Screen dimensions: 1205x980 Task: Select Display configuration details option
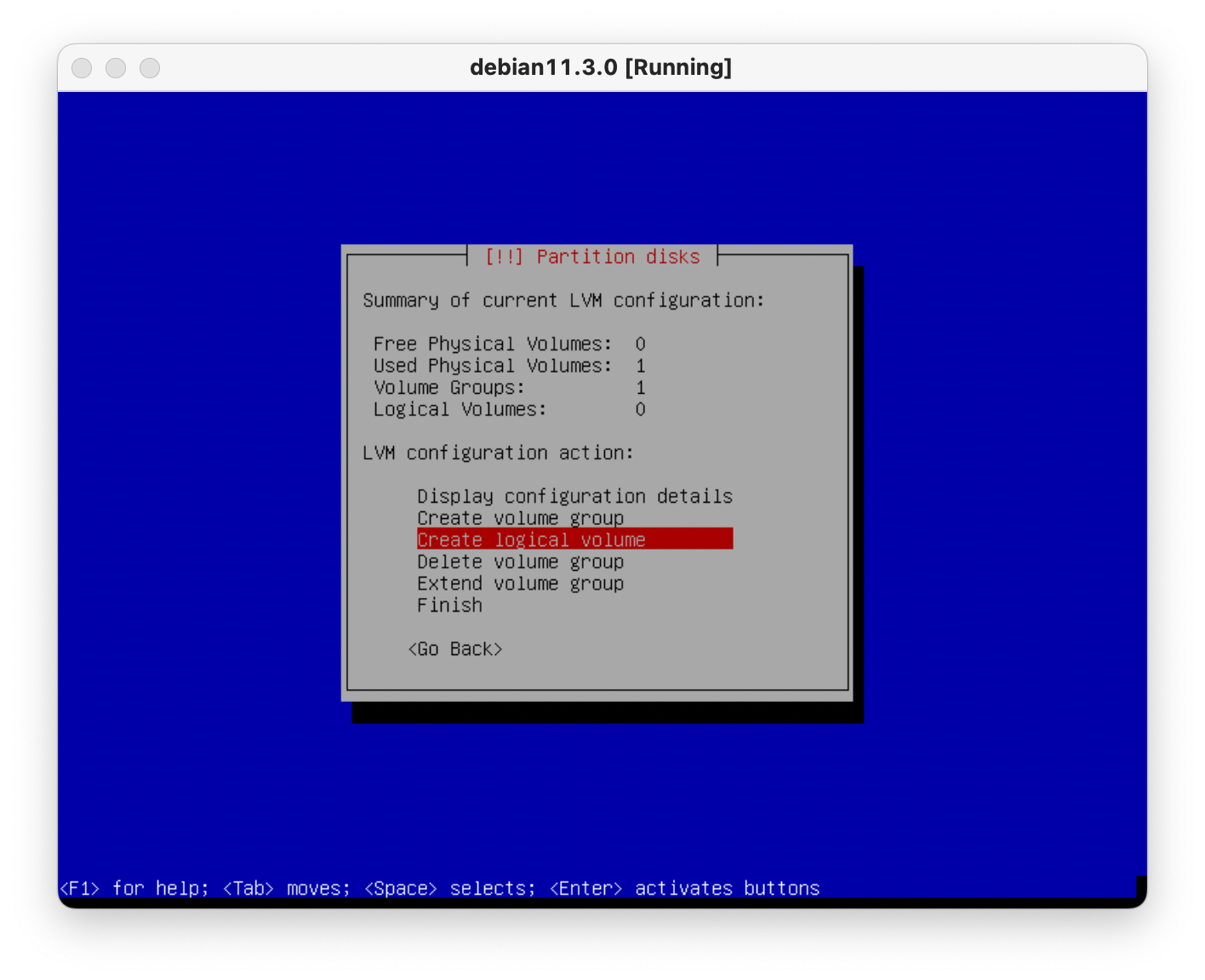pyautogui.click(x=574, y=496)
